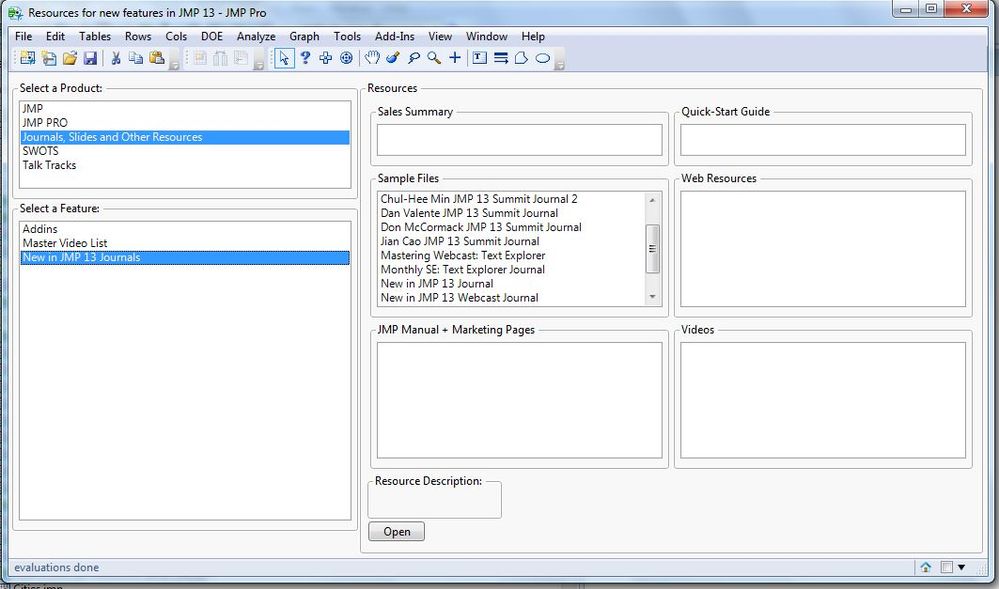This screenshot has width=999, height=589.
Task: Select JMP in the product list
Action: tap(185, 108)
